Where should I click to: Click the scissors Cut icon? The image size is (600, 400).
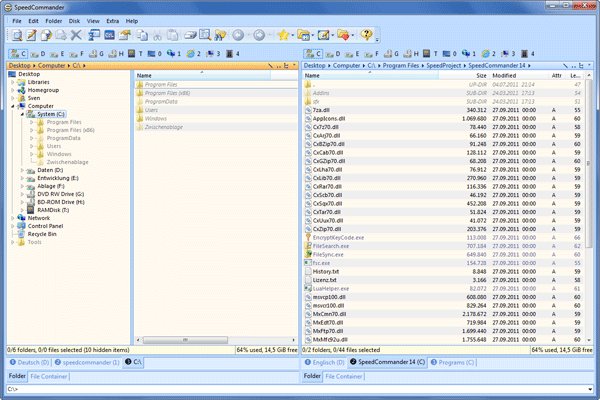coord(157,35)
